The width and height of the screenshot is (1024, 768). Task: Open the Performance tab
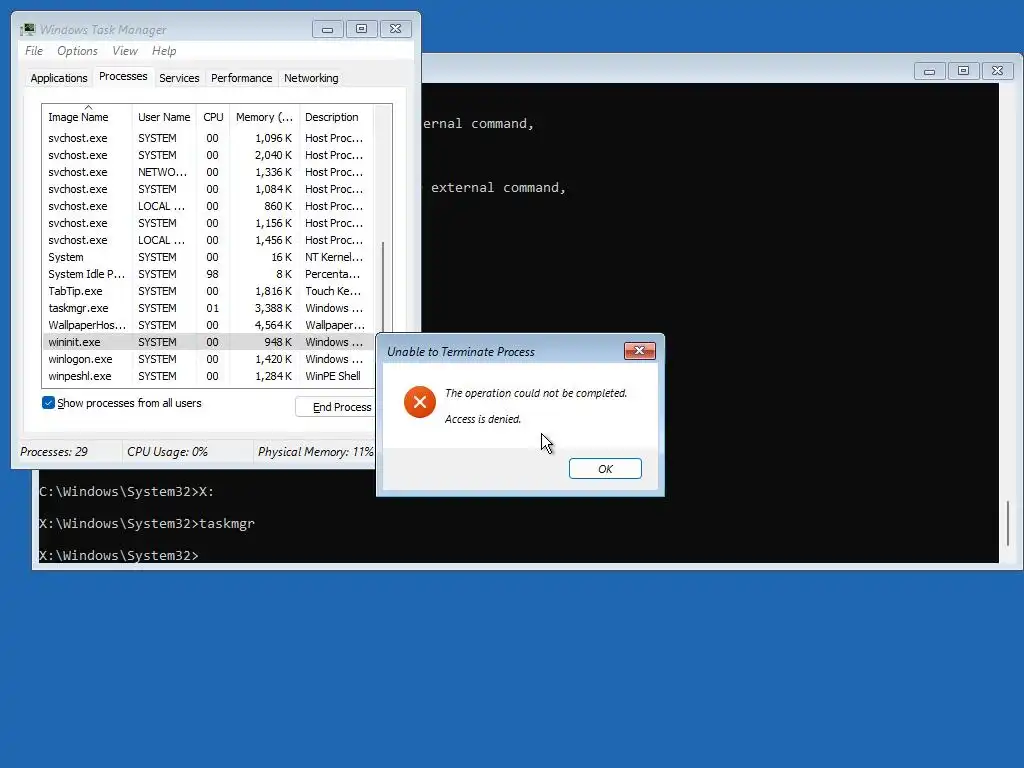[241, 78]
